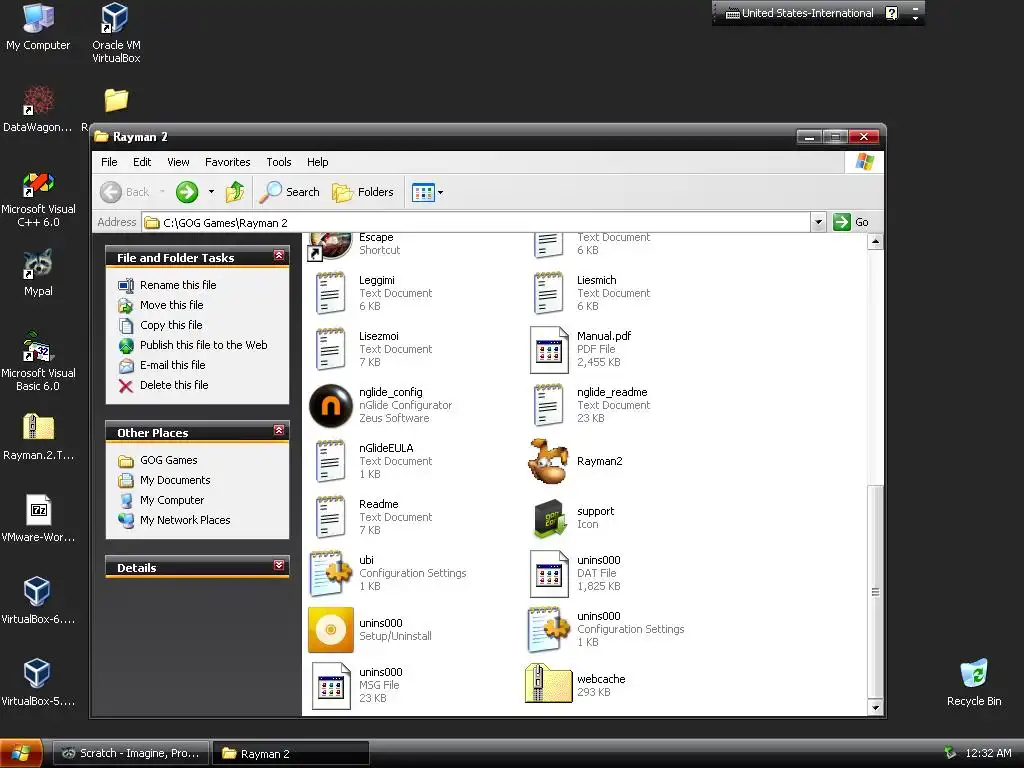This screenshot has height=768, width=1024.
Task: Select the webcache zipped folder
Action: [548, 684]
